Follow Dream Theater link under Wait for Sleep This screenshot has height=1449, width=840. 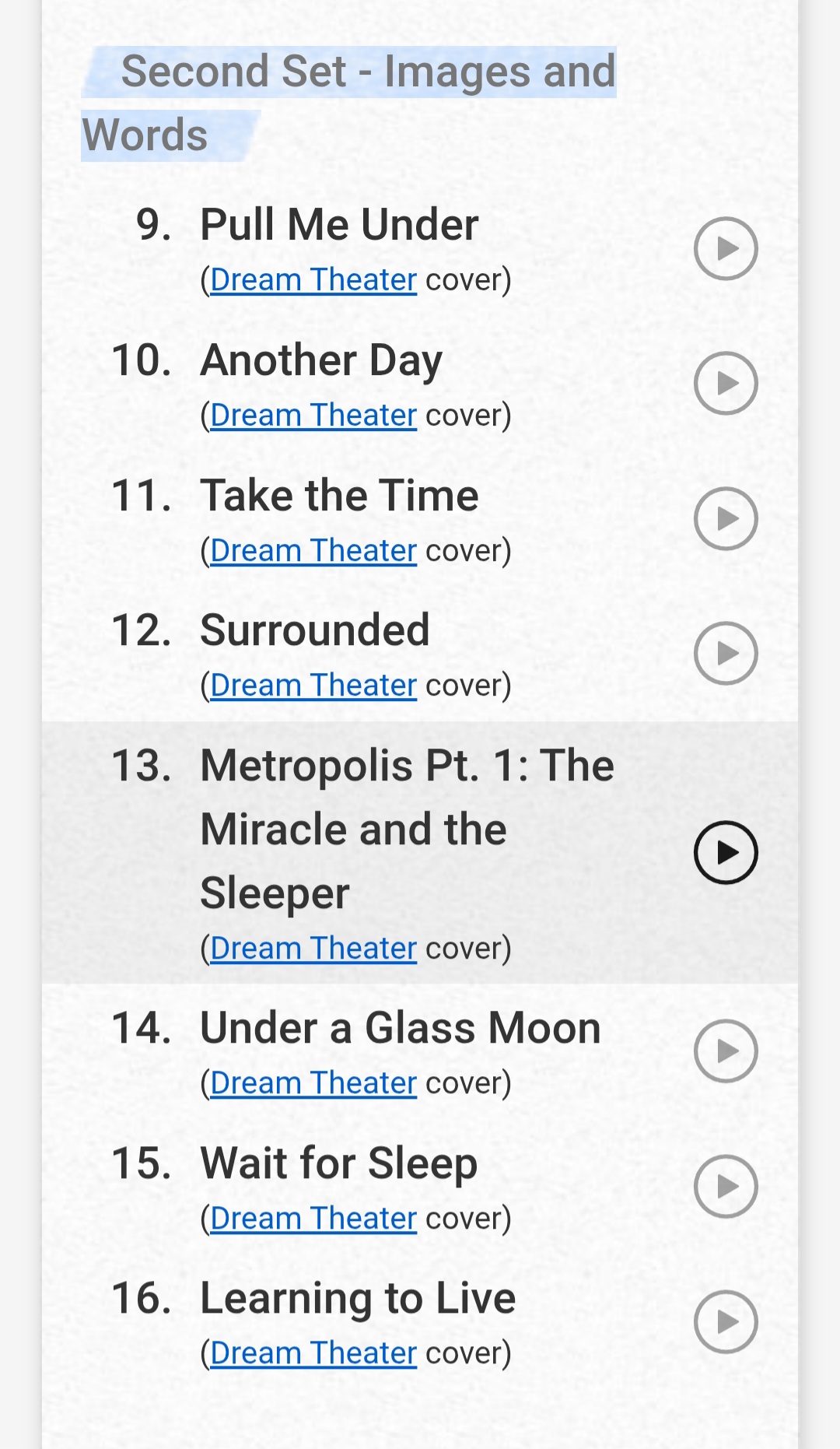(313, 1219)
